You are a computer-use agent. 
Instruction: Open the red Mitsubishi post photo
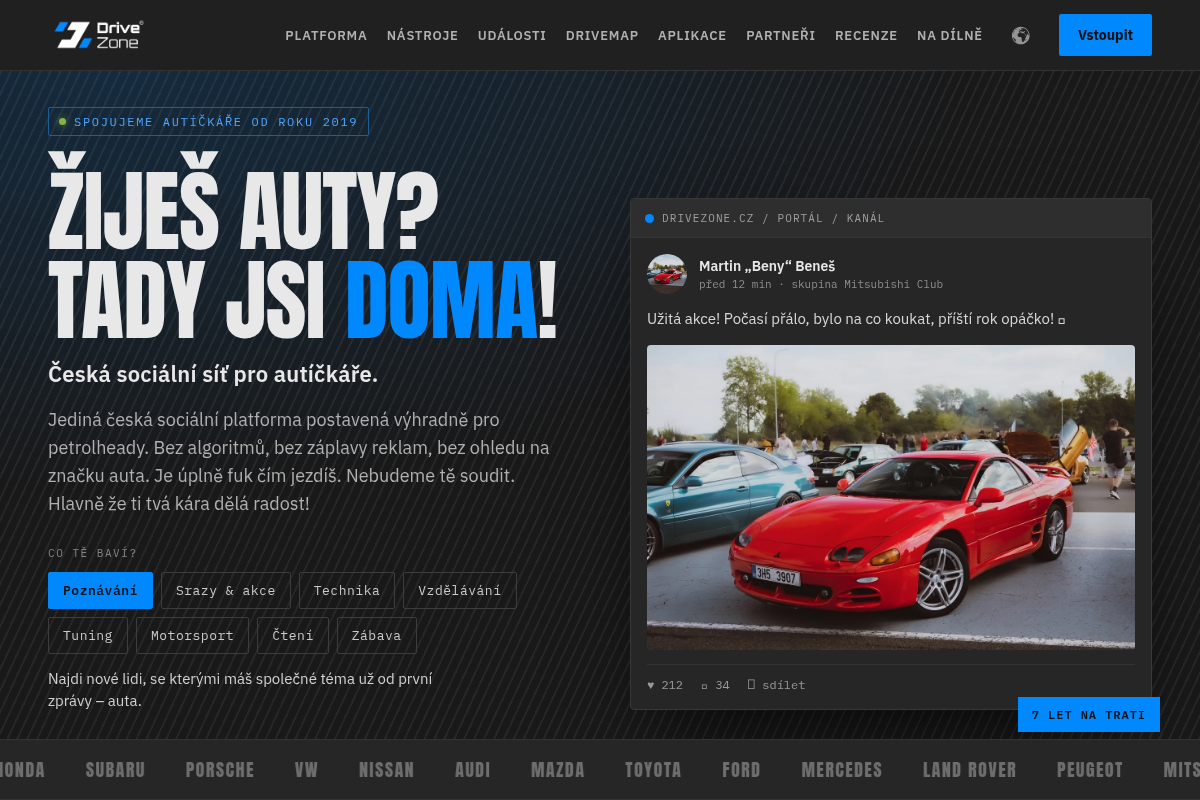click(891, 497)
